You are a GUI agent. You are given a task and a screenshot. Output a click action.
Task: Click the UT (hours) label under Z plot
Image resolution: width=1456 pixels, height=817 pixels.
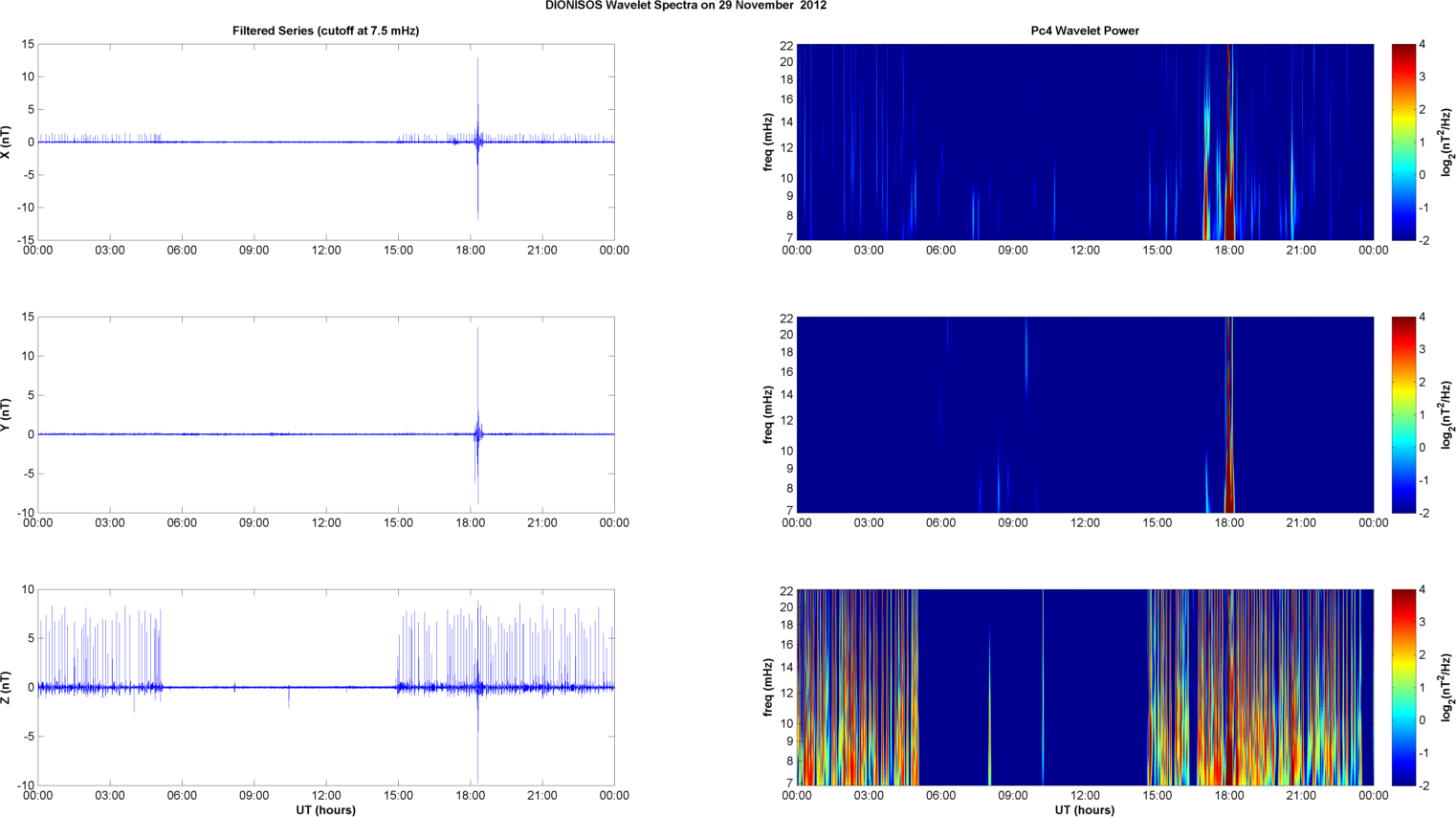coord(325,810)
